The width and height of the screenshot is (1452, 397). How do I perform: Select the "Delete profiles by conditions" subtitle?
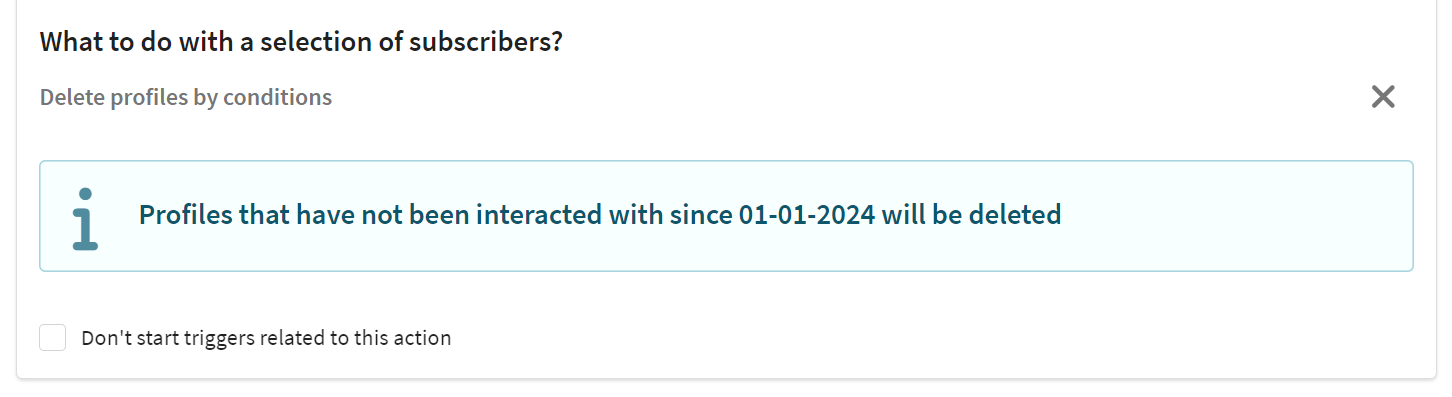tap(186, 98)
